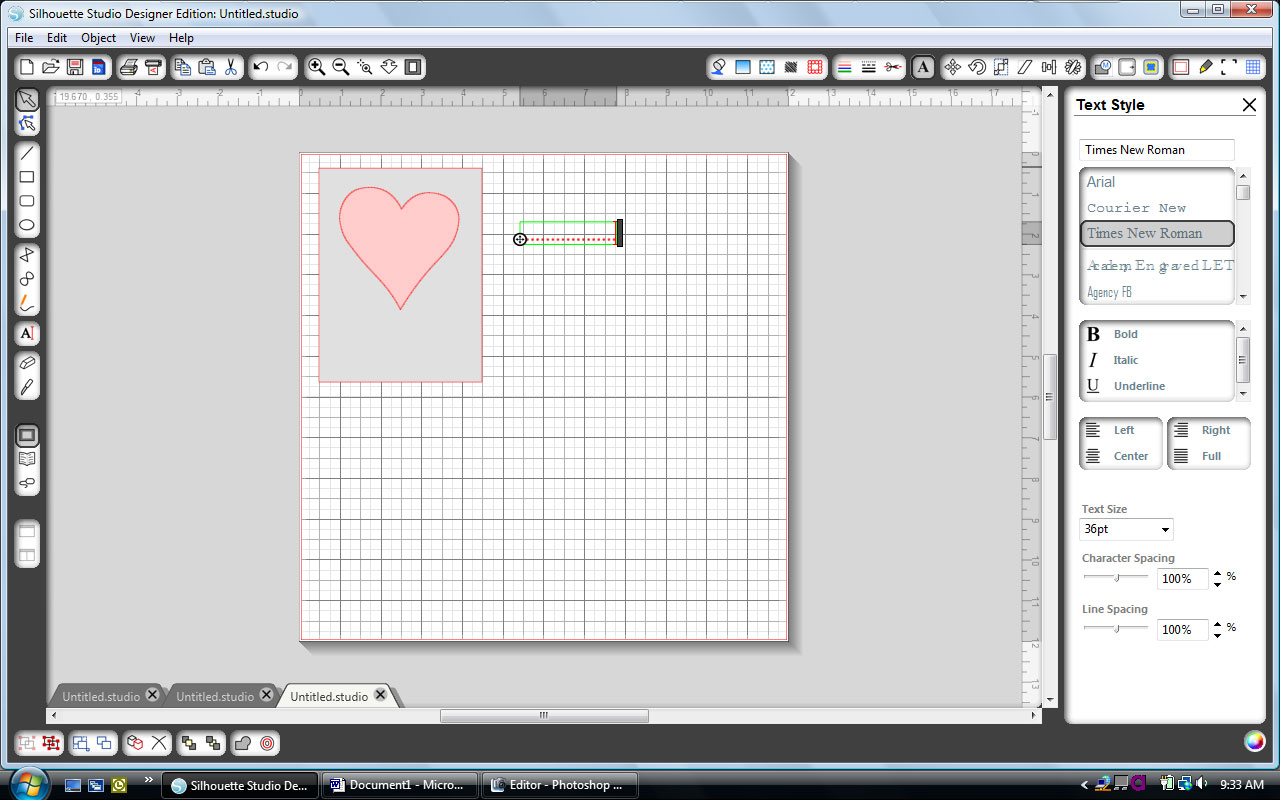Click the font name input field
The height and width of the screenshot is (800, 1280).
[1157, 150]
